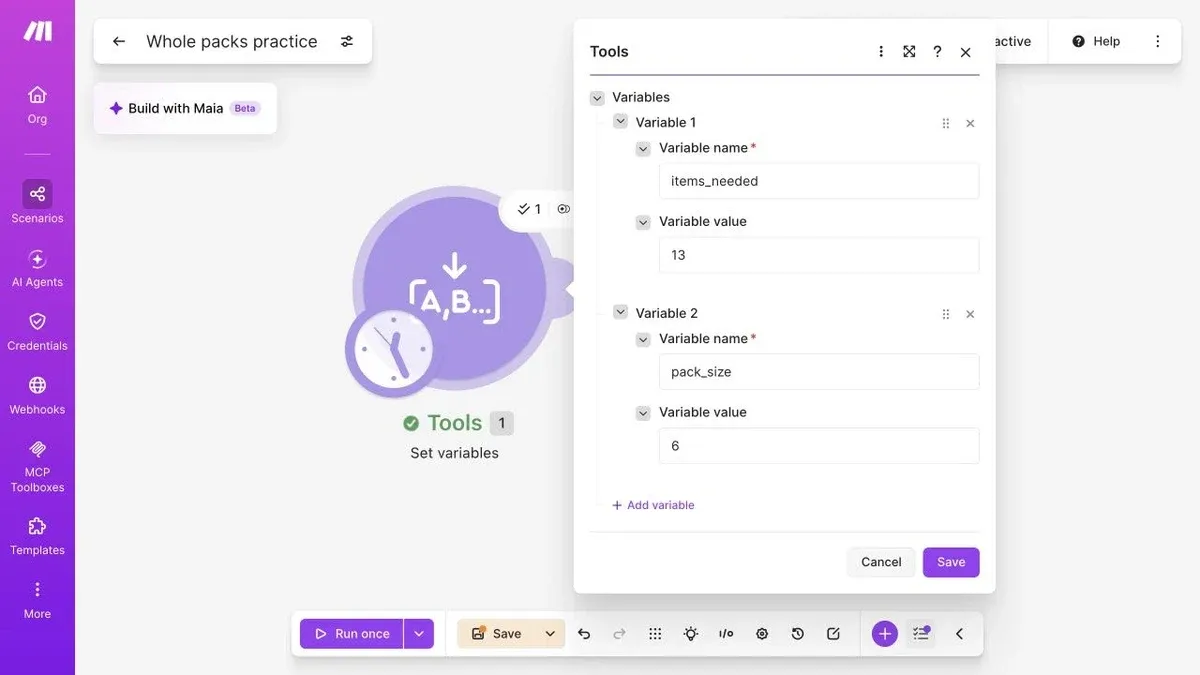Open MCP Toolboxes section
This screenshot has height=675, width=1200.
[37, 466]
